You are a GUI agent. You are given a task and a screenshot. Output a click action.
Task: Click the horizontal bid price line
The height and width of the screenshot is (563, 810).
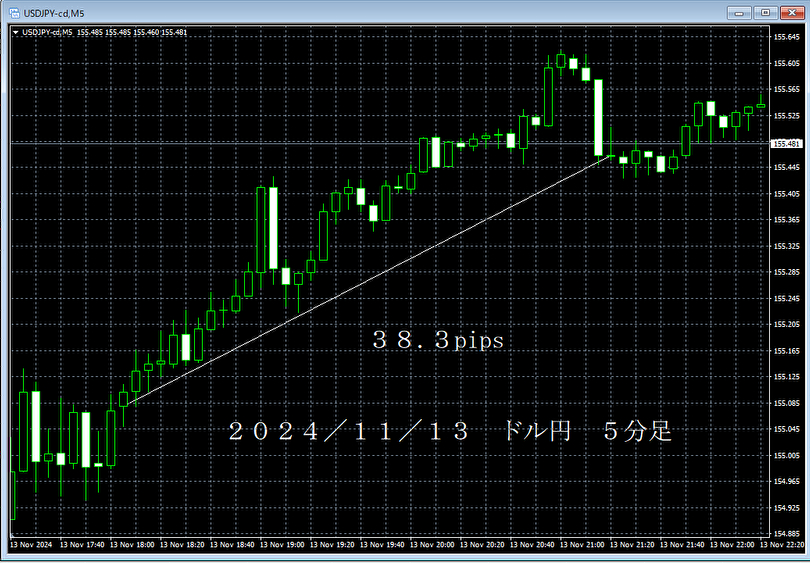point(390,143)
